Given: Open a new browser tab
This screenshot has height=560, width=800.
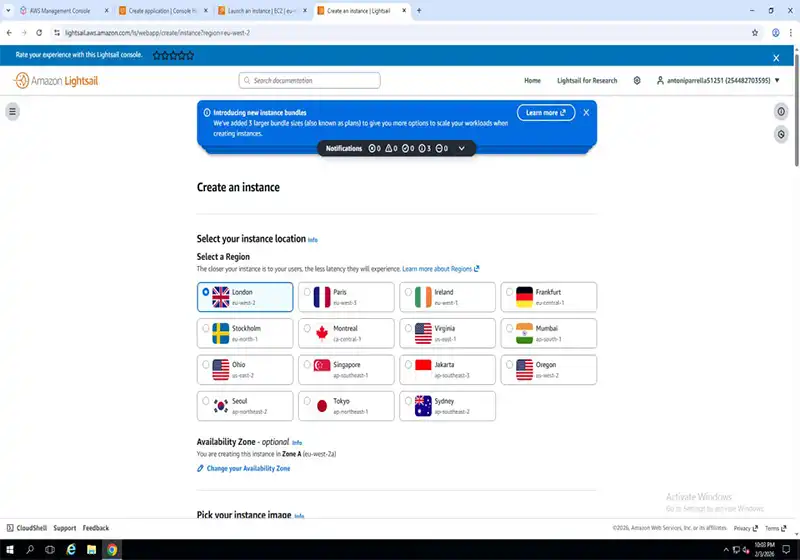Looking at the screenshot, I should (x=419, y=10).
